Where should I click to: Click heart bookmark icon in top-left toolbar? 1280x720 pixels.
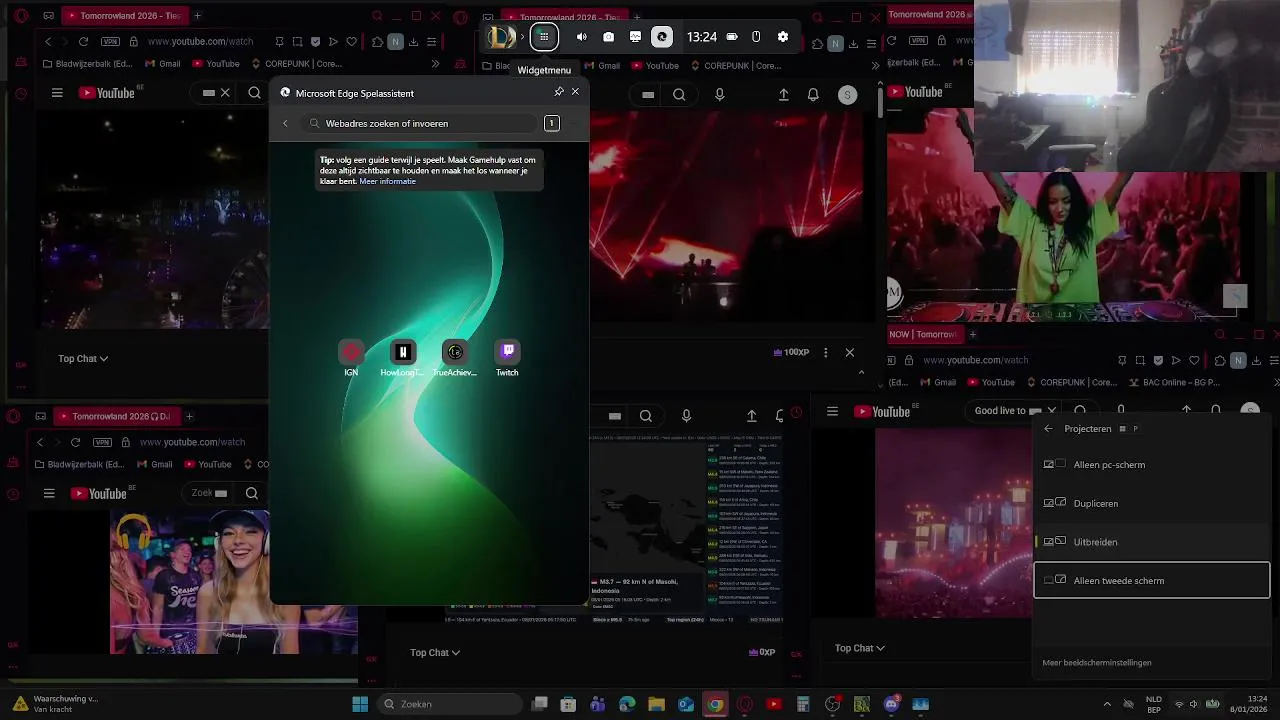351,42
